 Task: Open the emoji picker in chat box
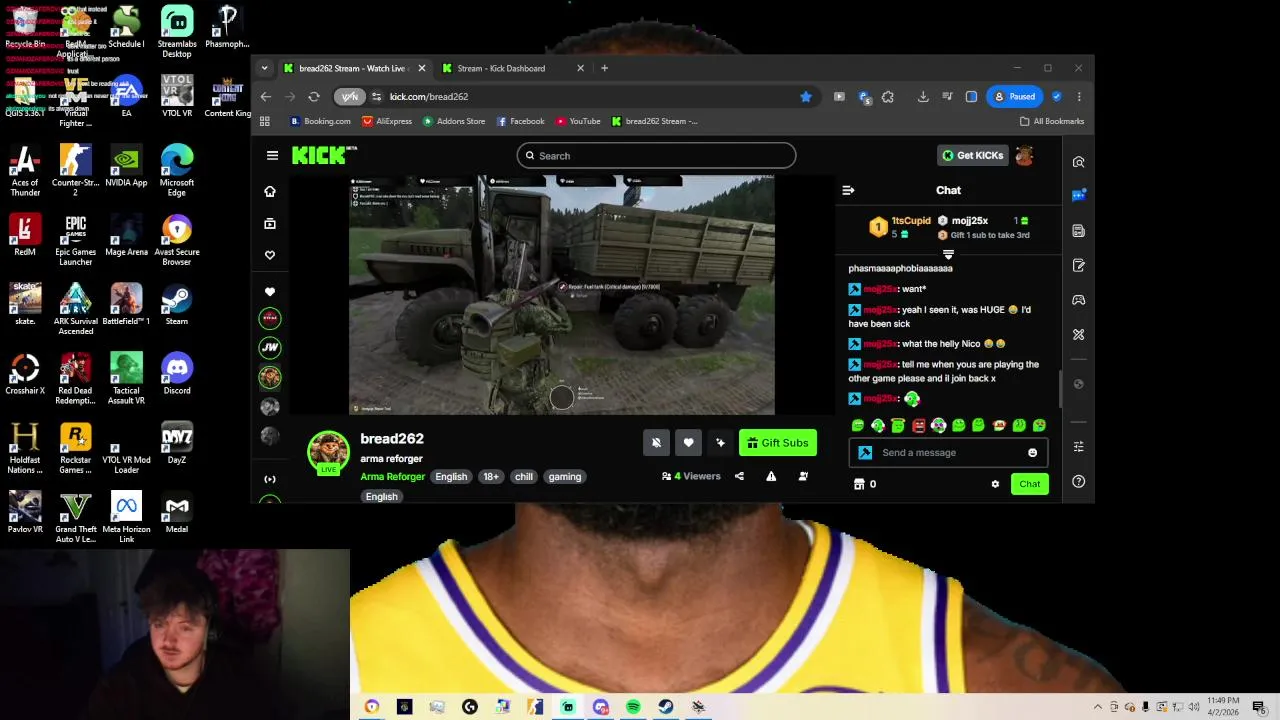pos(1032,453)
